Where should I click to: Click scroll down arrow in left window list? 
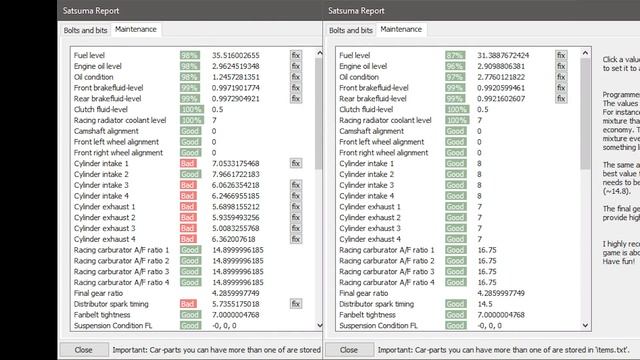[x=320, y=325]
